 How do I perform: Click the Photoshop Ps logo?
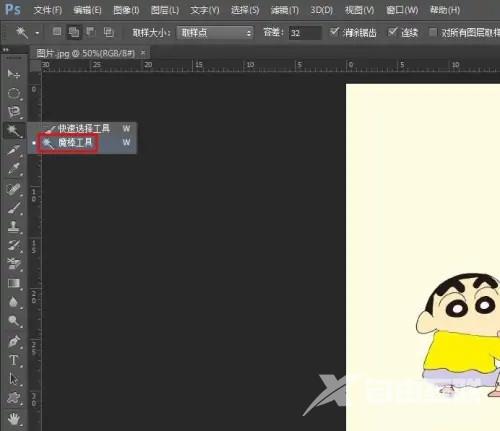pos(13,9)
